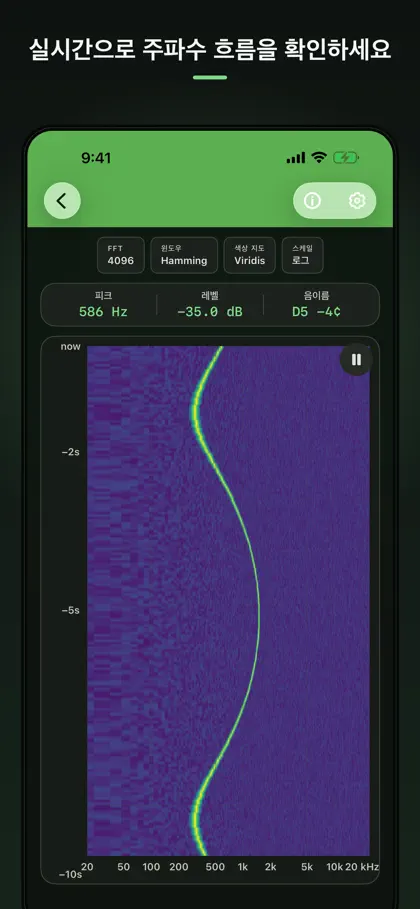Change the 색상 지도 Viridis colormap
The width and height of the screenshot is (420, 909).
(x=249, y=255)
